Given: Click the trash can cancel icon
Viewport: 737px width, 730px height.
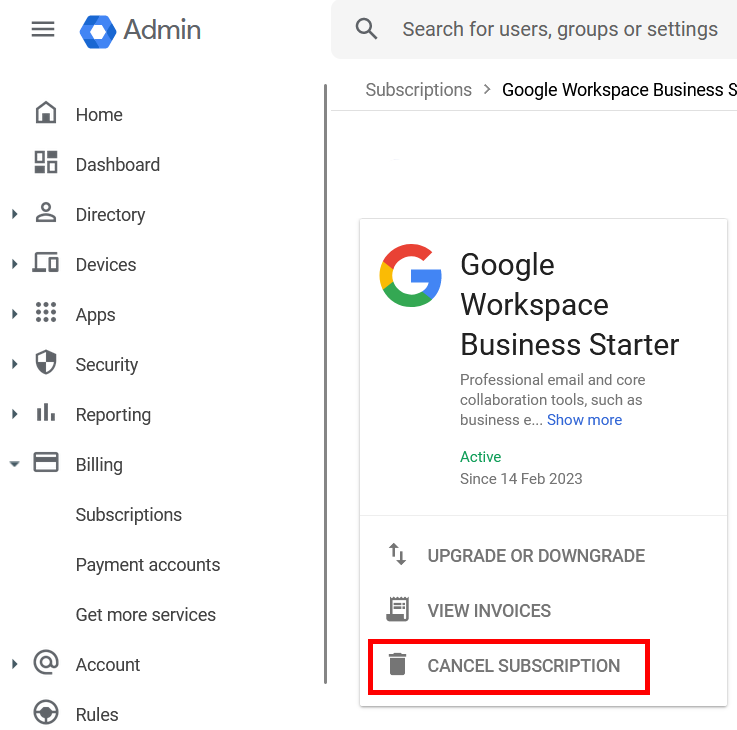Looking at the screenshot, I should 397,664.
